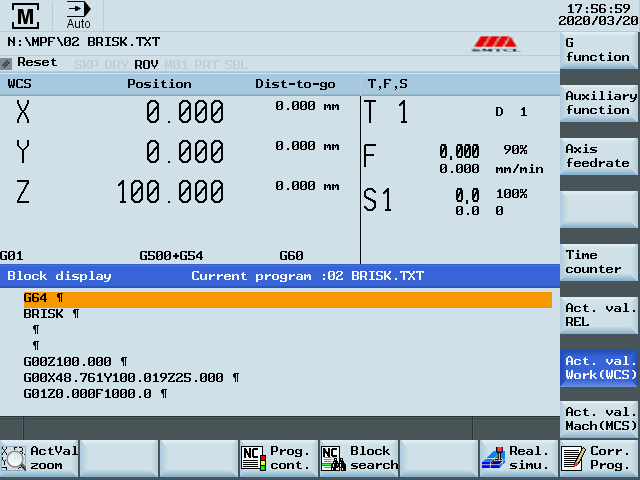Click the WCS column header
The image size is (640, 480).
click(19, 84)
